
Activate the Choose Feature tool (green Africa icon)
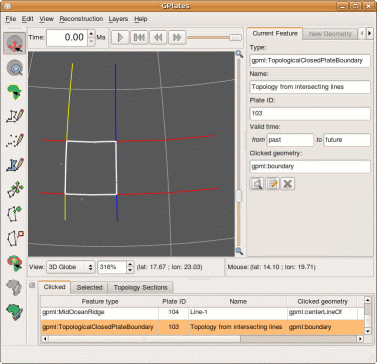click(15, 92)
